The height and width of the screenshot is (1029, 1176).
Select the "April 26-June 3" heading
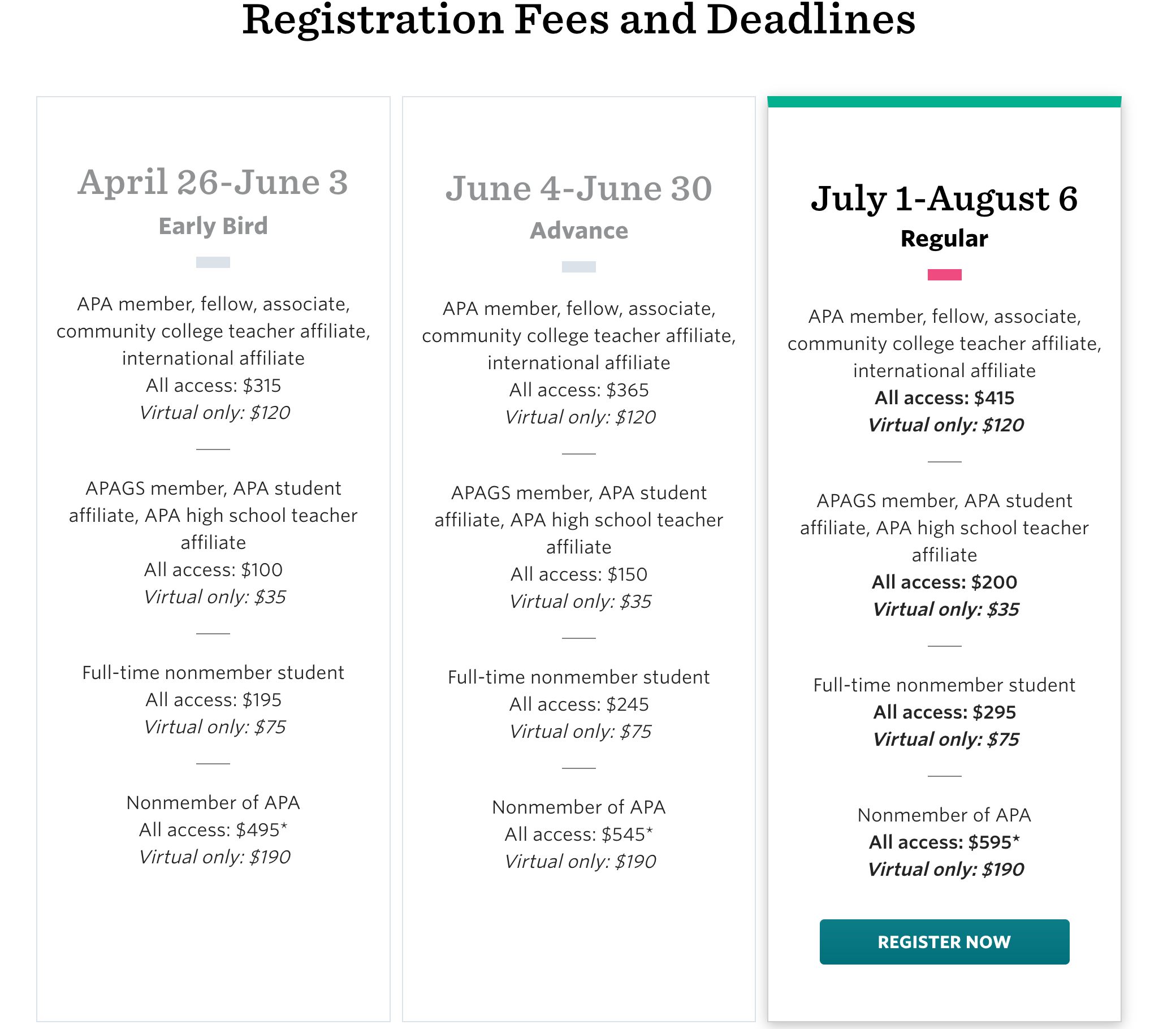tap(213, 183)
